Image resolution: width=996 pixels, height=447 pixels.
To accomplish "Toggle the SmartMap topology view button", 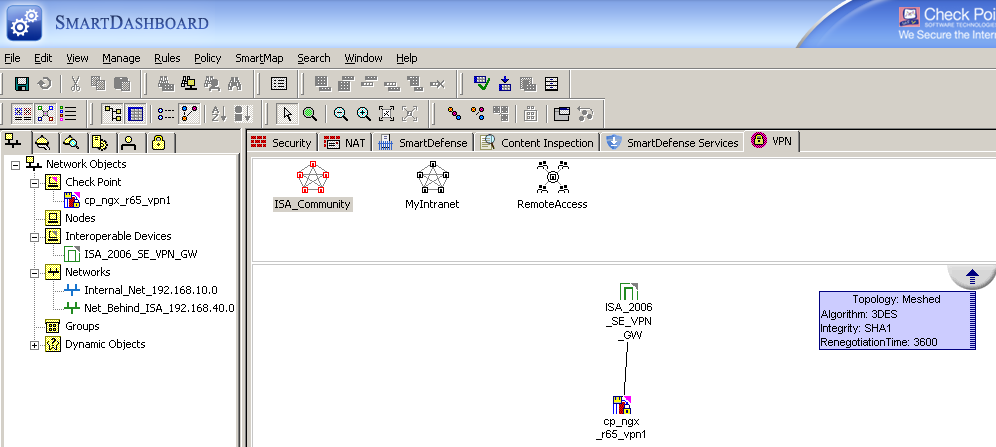I will tap(45, 114).
